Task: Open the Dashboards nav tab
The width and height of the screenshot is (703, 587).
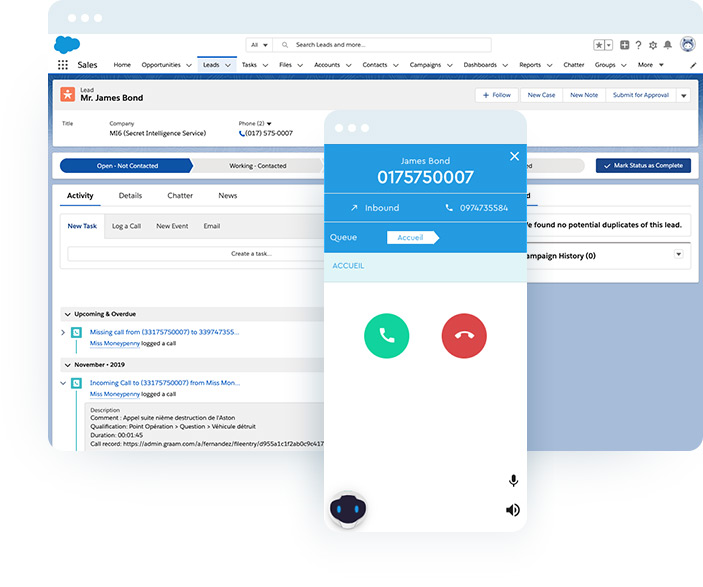Action: [x=480, y=65]
